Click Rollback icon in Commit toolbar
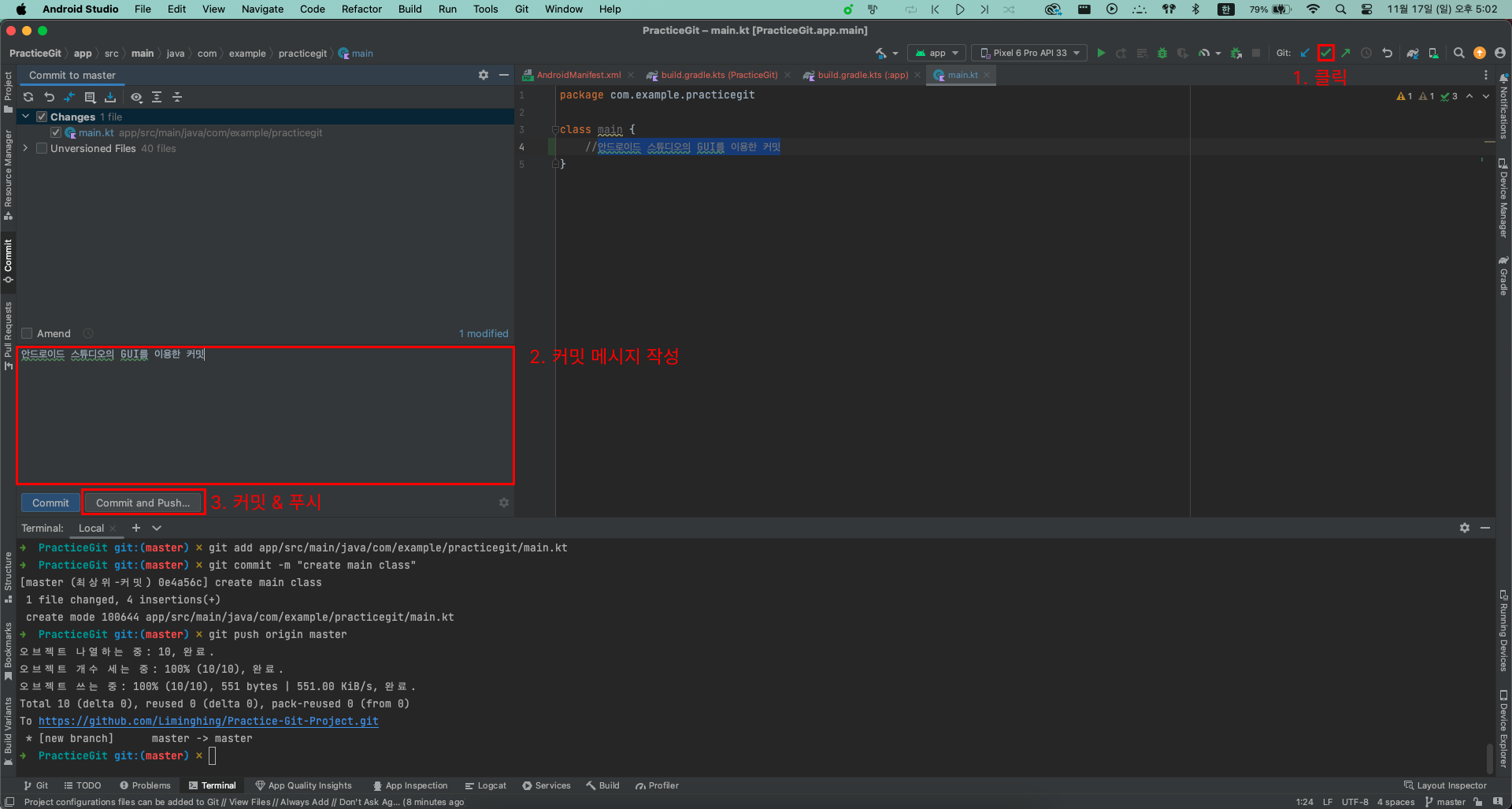This screenshot has width=1512, height=809. tap(49, 97)
